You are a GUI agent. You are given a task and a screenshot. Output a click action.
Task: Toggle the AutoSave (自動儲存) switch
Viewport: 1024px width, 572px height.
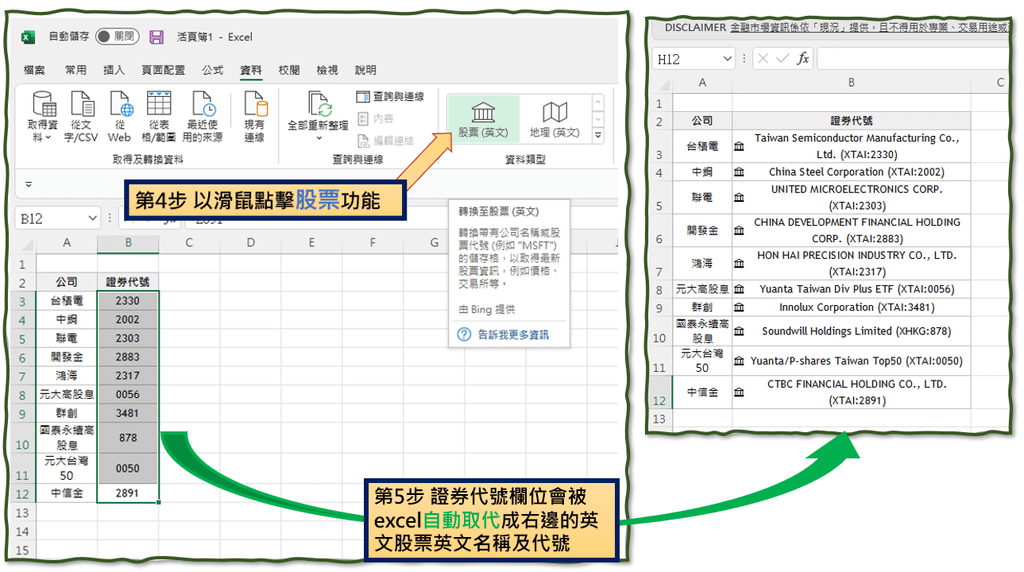coord(118,37)
